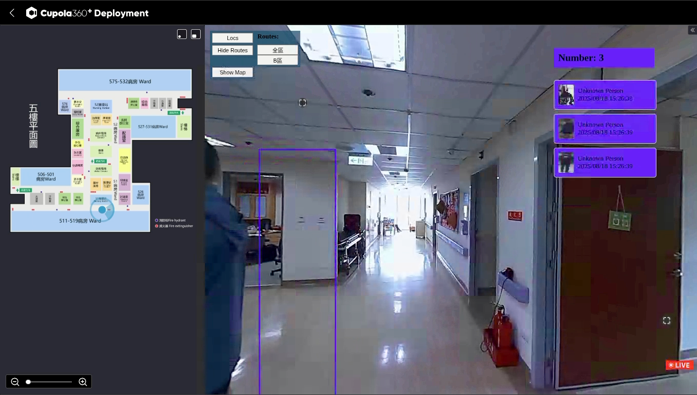
Task: Click the Cupola360 hexagon logo
Action: click(x=31, y=13)
